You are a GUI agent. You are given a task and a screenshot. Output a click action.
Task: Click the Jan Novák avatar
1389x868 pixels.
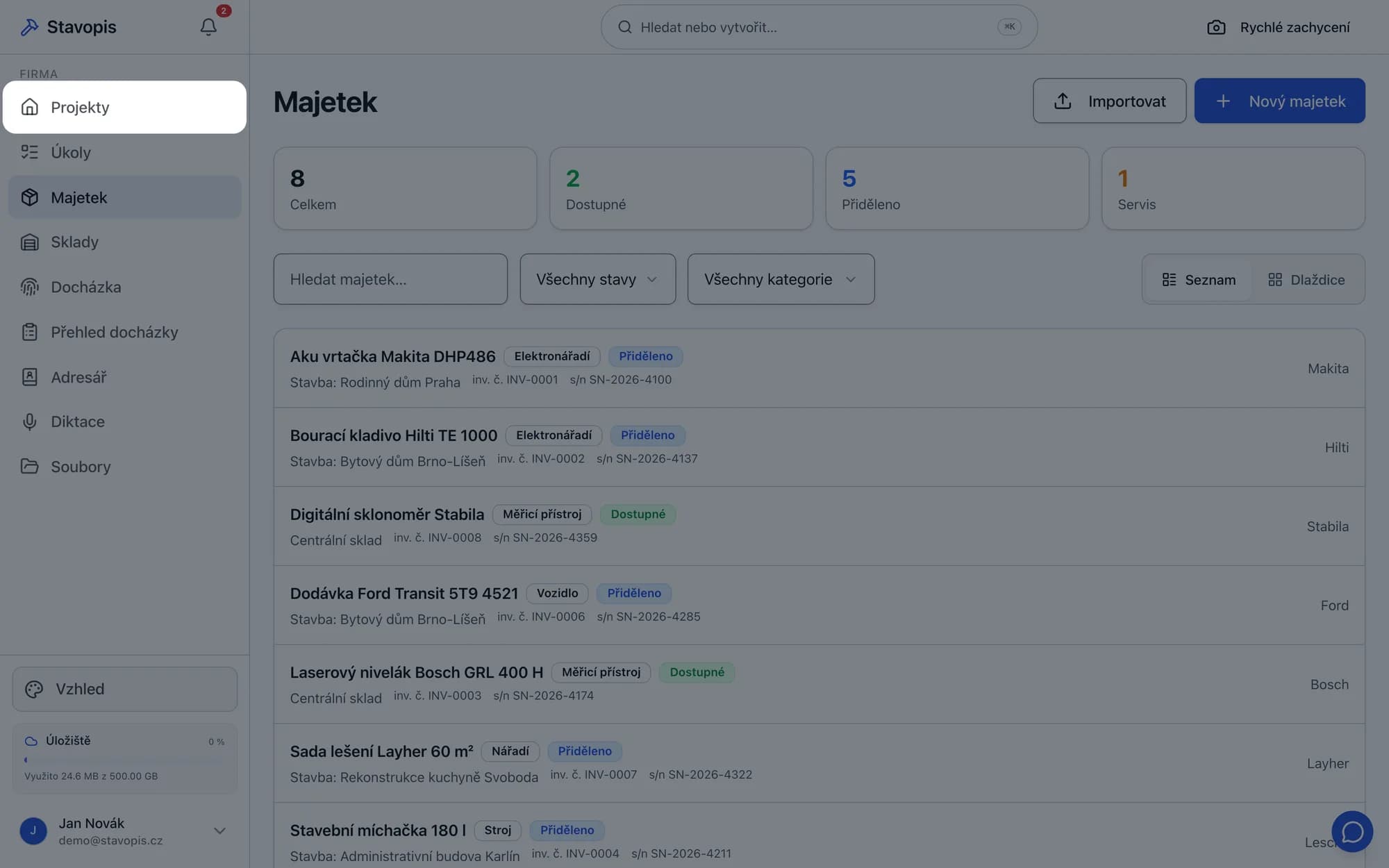[33, 831]
